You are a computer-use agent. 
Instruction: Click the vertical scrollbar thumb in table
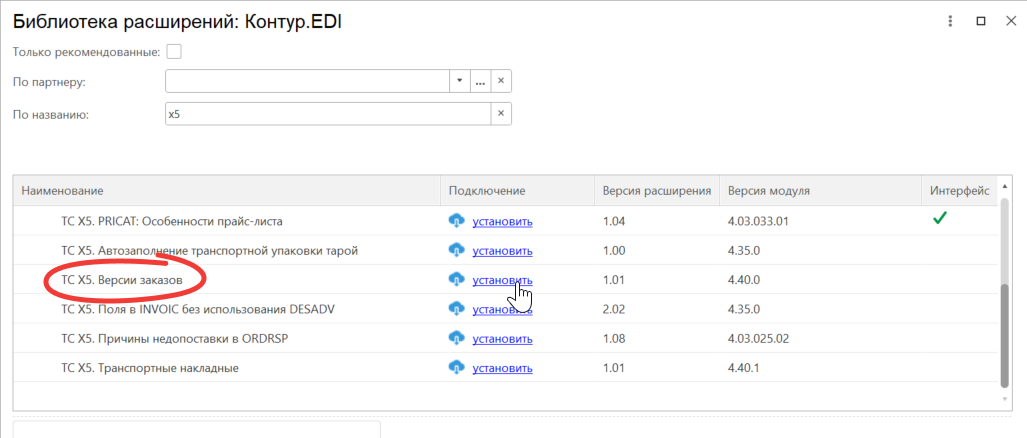point(1005,336)
